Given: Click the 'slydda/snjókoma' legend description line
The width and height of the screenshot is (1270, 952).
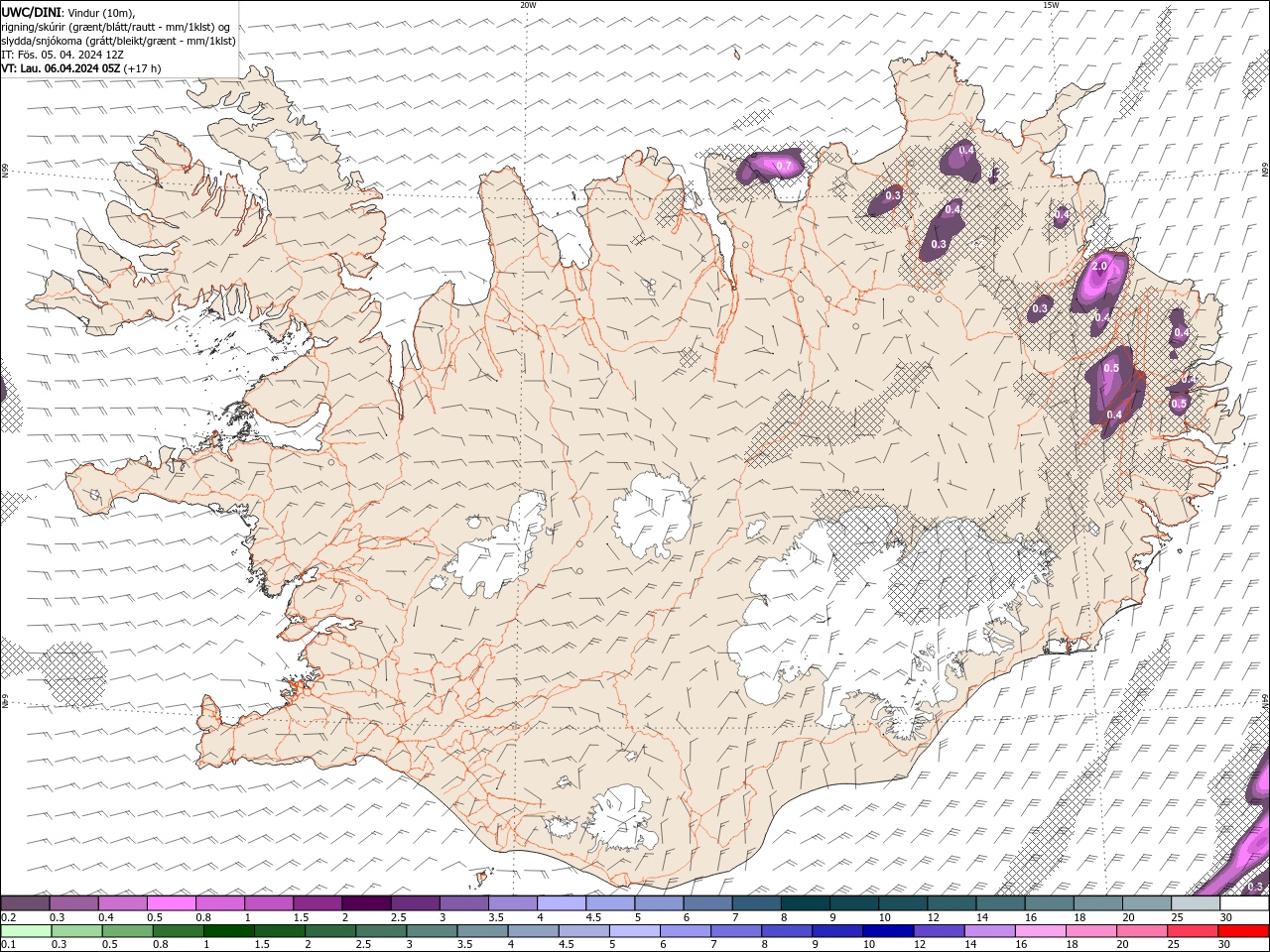Looking at the screenshot, I should coord(118,41).
